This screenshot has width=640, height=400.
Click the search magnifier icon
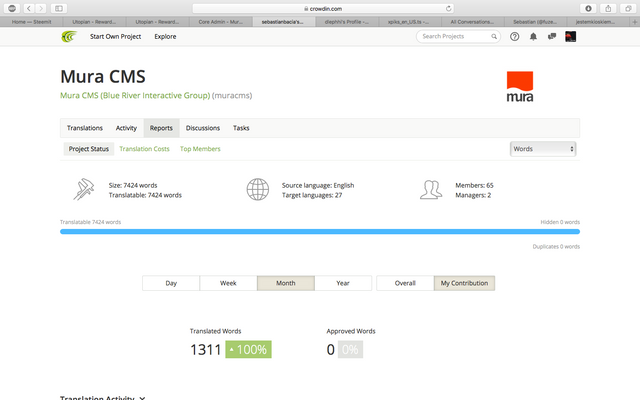pos(494,37)
